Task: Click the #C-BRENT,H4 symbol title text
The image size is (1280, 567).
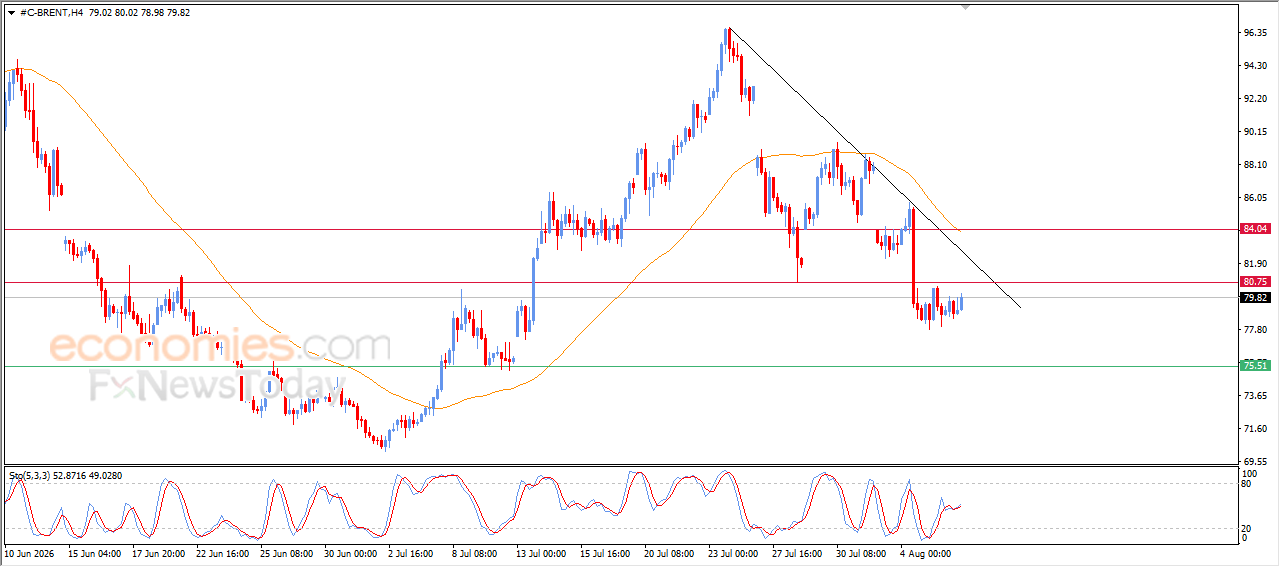Action: pos(50,12)
